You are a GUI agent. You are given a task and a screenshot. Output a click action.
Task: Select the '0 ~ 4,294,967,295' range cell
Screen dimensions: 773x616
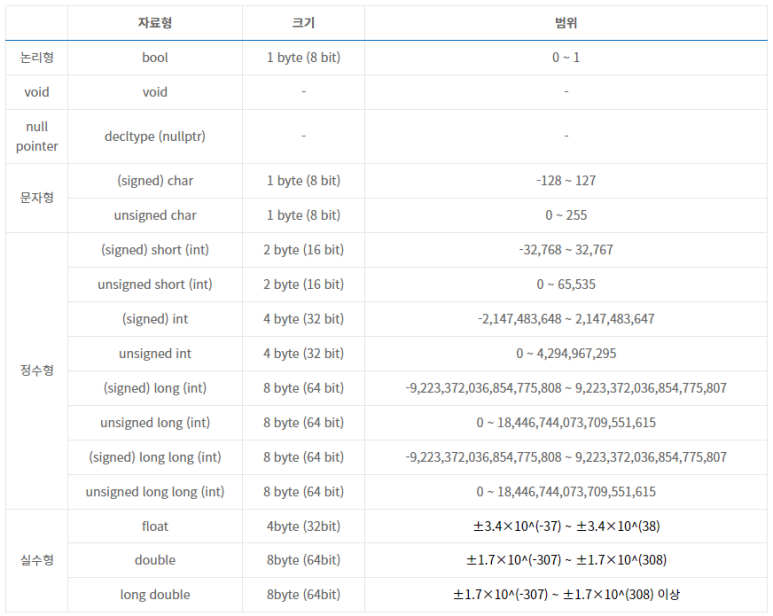click(x=566, y=353)
